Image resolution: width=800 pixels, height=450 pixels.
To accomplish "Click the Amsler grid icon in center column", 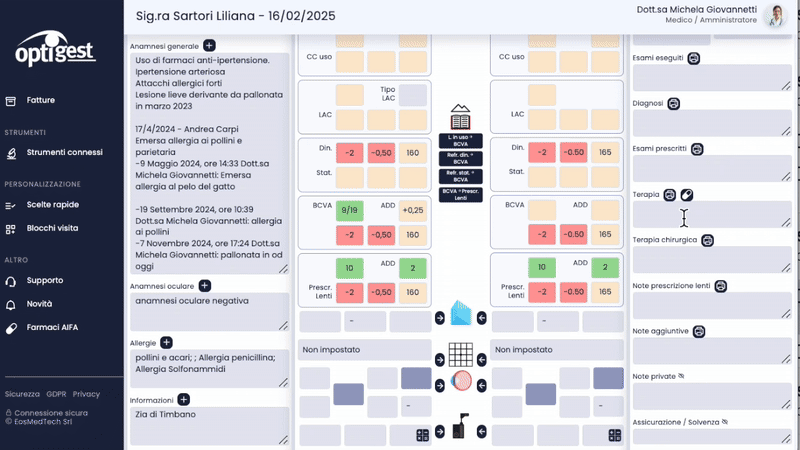I will 461,355.
